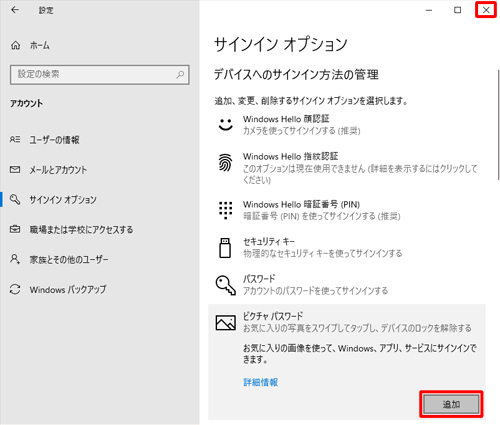The width and height of the screenshot is (500, 425).
Task: Click the fingerprint icon
Action: click(x=226, y=163)
